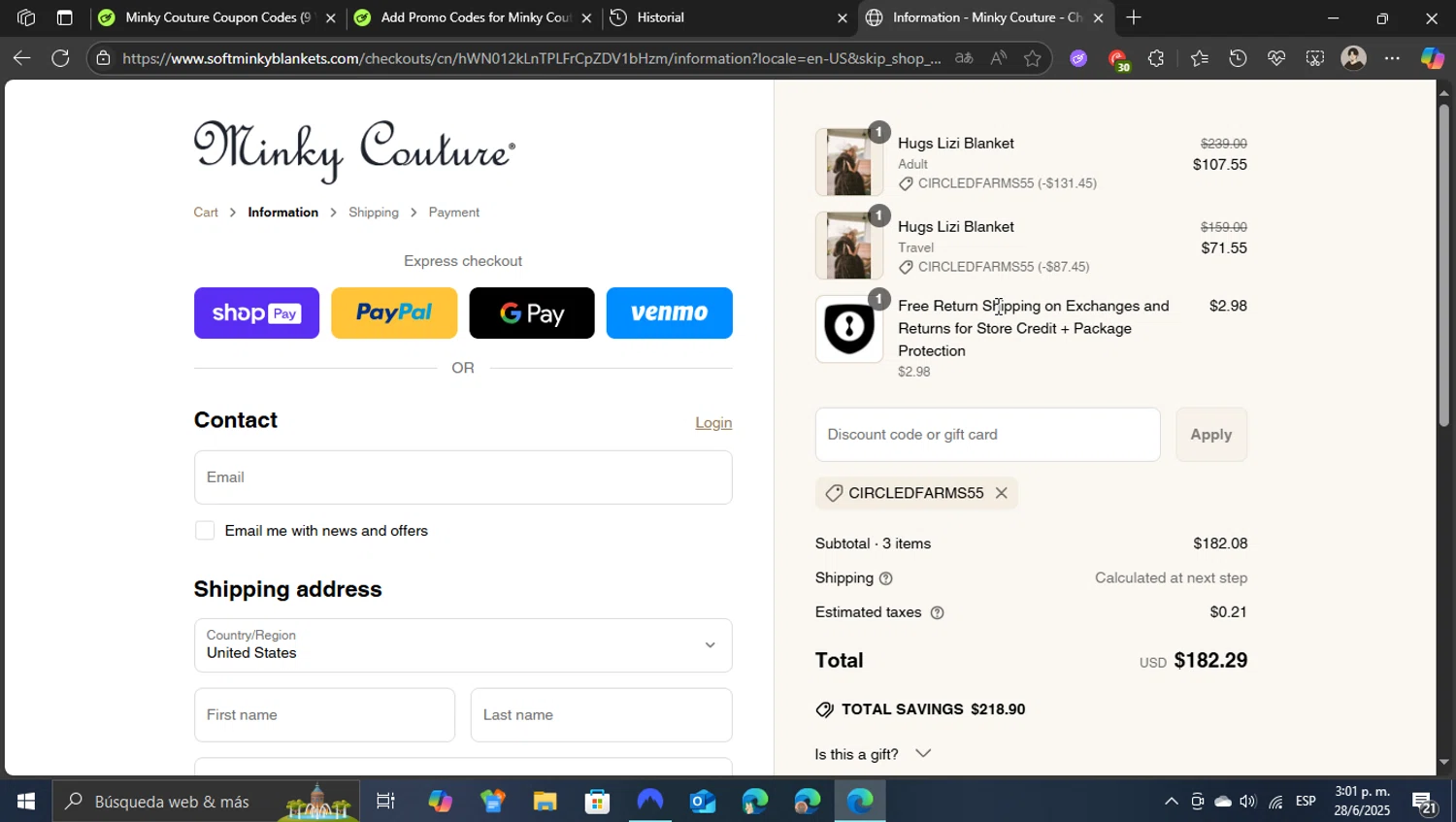Open the red coupon extension with badge 30

tap(1118, 60)
